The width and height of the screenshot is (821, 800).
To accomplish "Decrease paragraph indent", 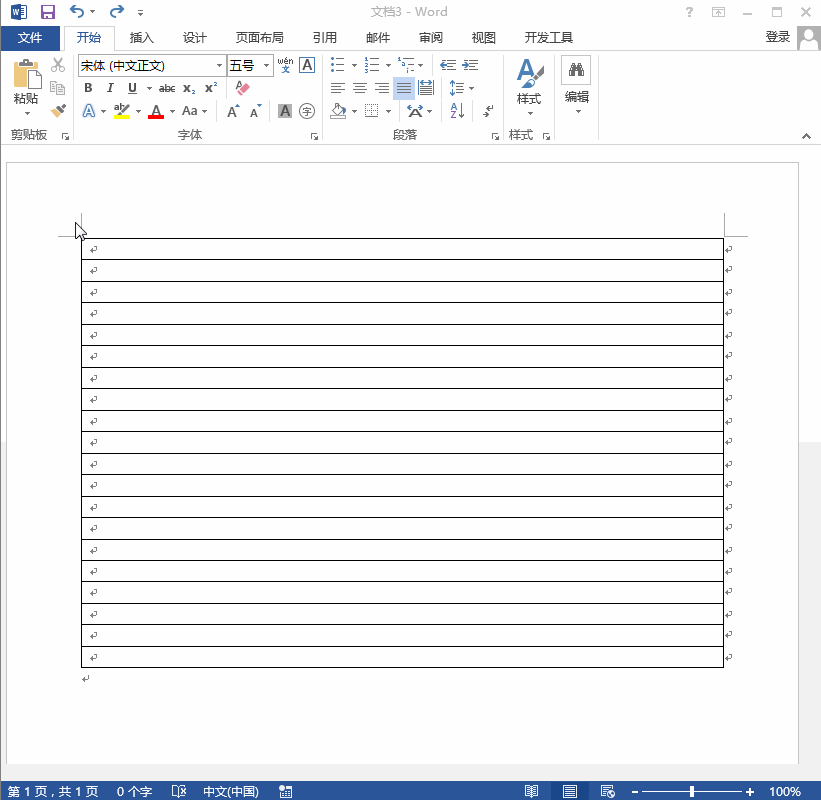I will [448, 65].
